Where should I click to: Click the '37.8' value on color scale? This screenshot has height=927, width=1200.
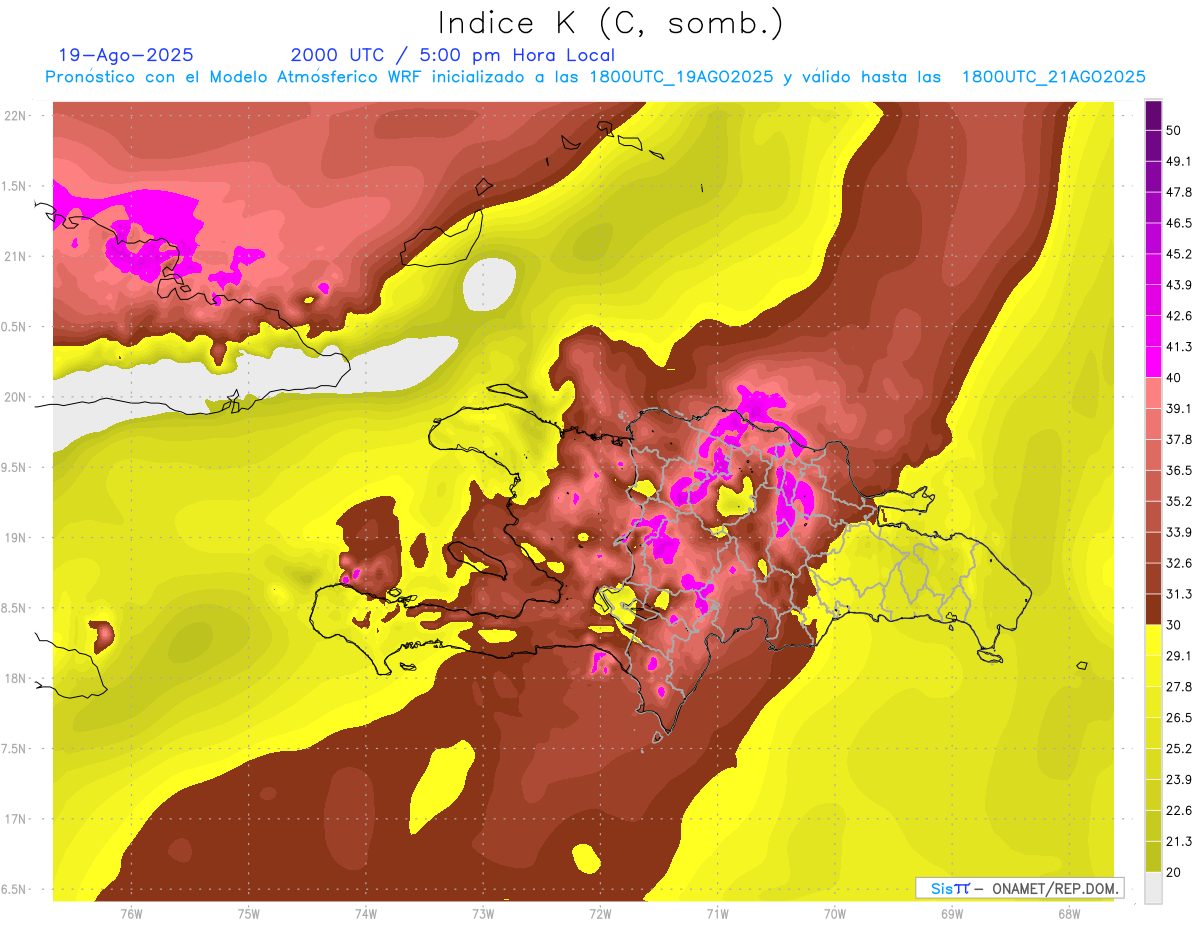click(1179, 439)
